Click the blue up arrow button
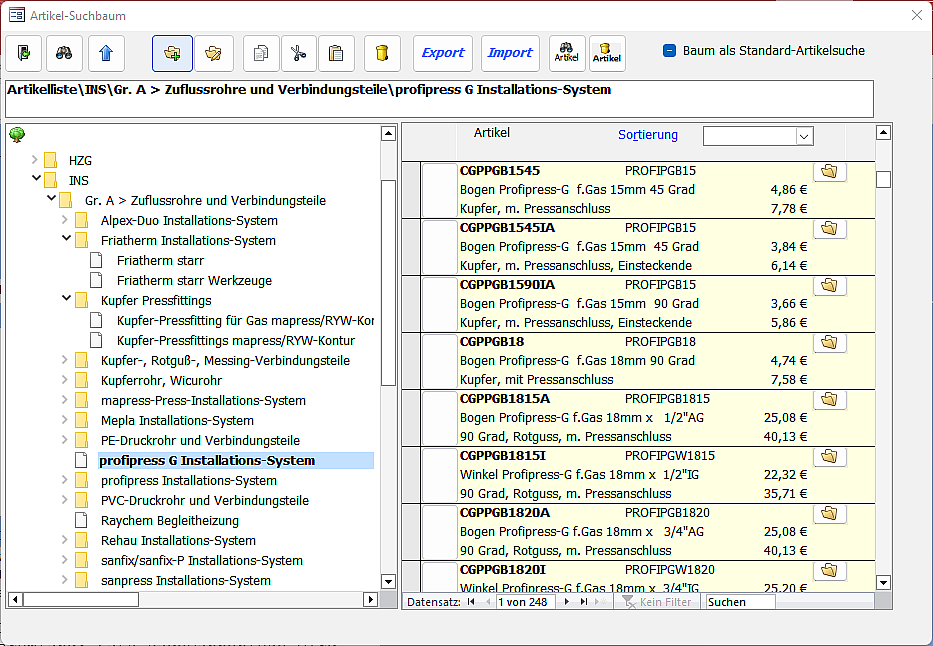 click(x=106, y=53)
